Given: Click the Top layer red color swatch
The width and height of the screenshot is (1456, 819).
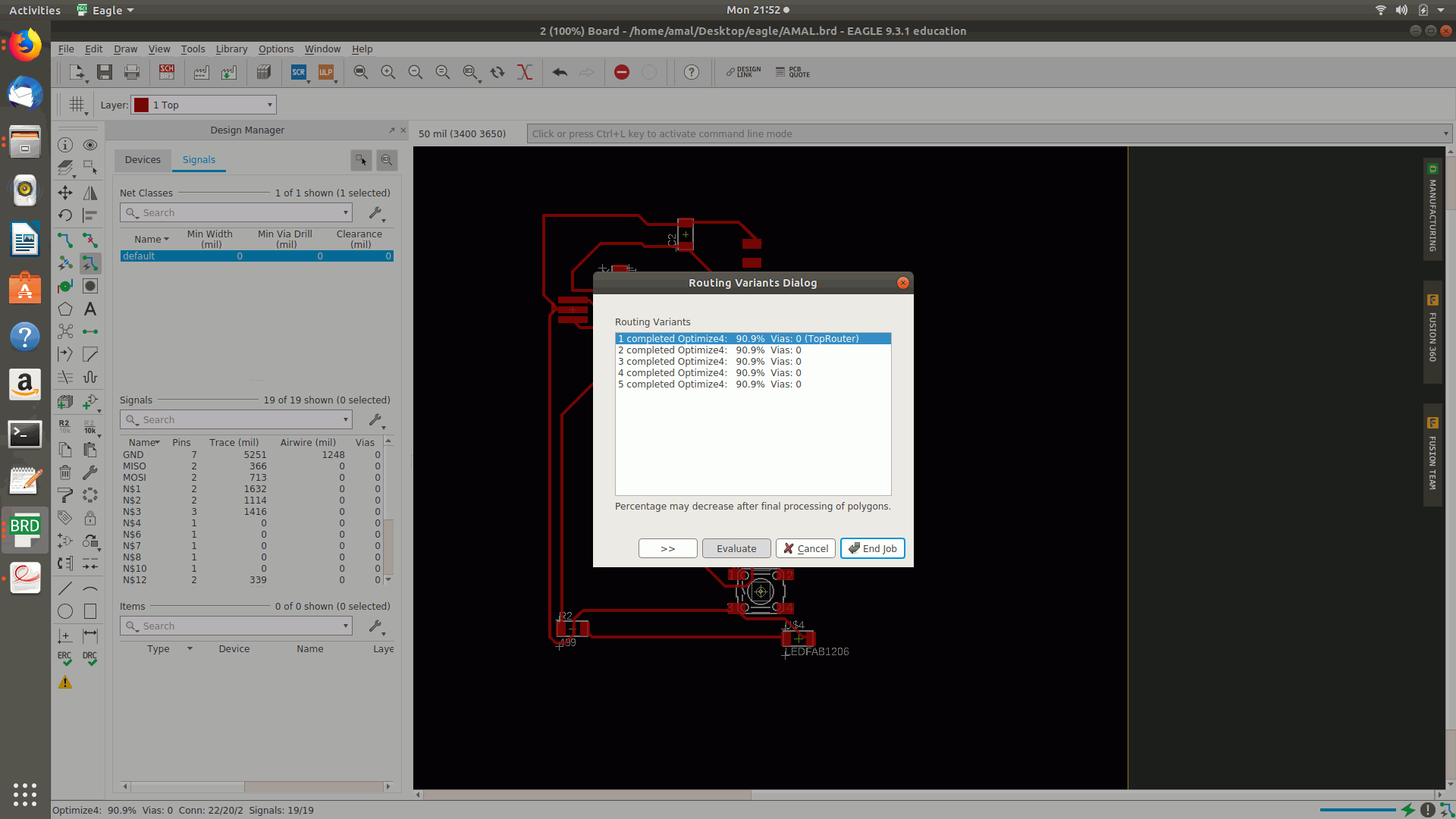Looking at the screenshot, I should tap(142, 105).
